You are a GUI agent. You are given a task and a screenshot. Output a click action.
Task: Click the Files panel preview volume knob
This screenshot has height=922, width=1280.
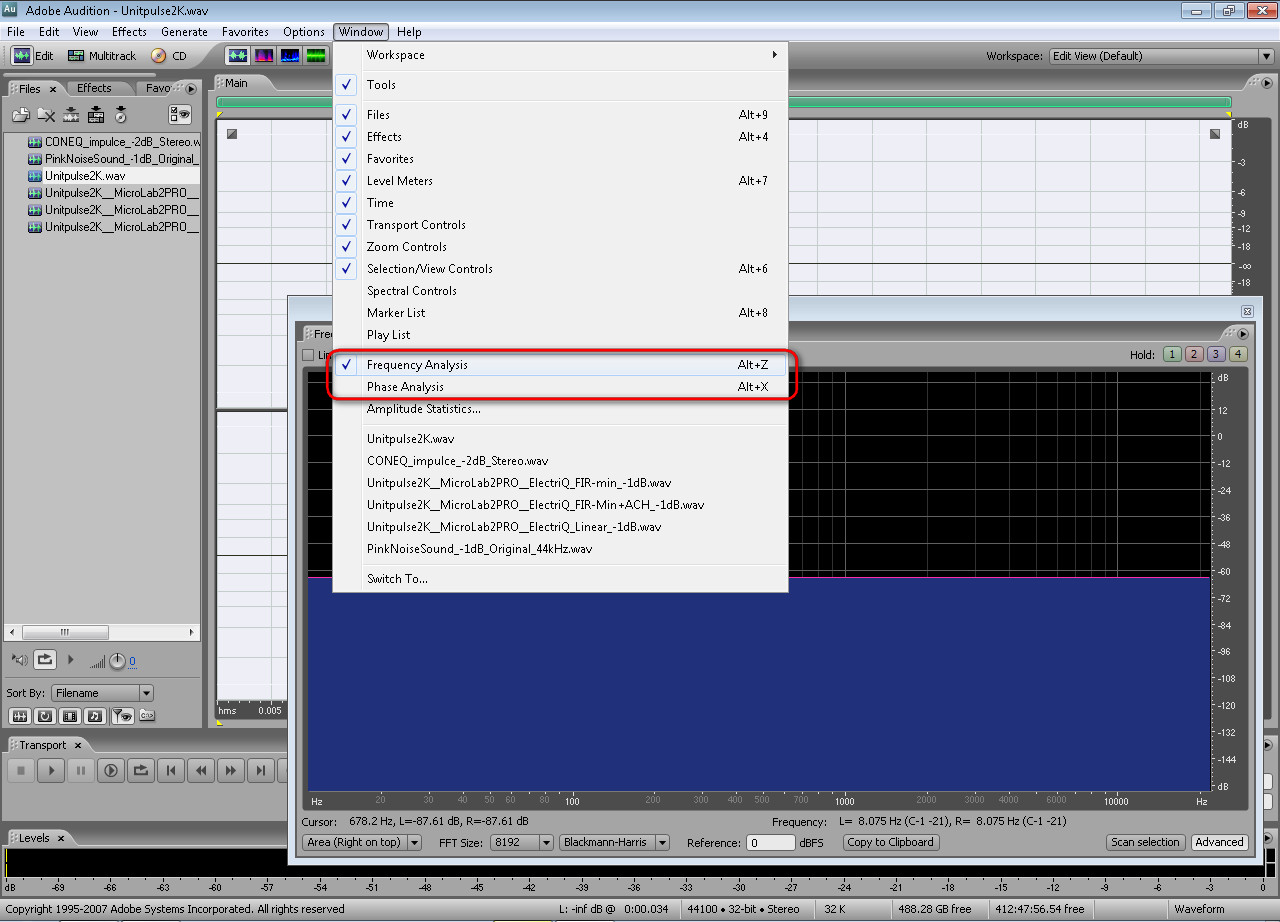point(117,661)
